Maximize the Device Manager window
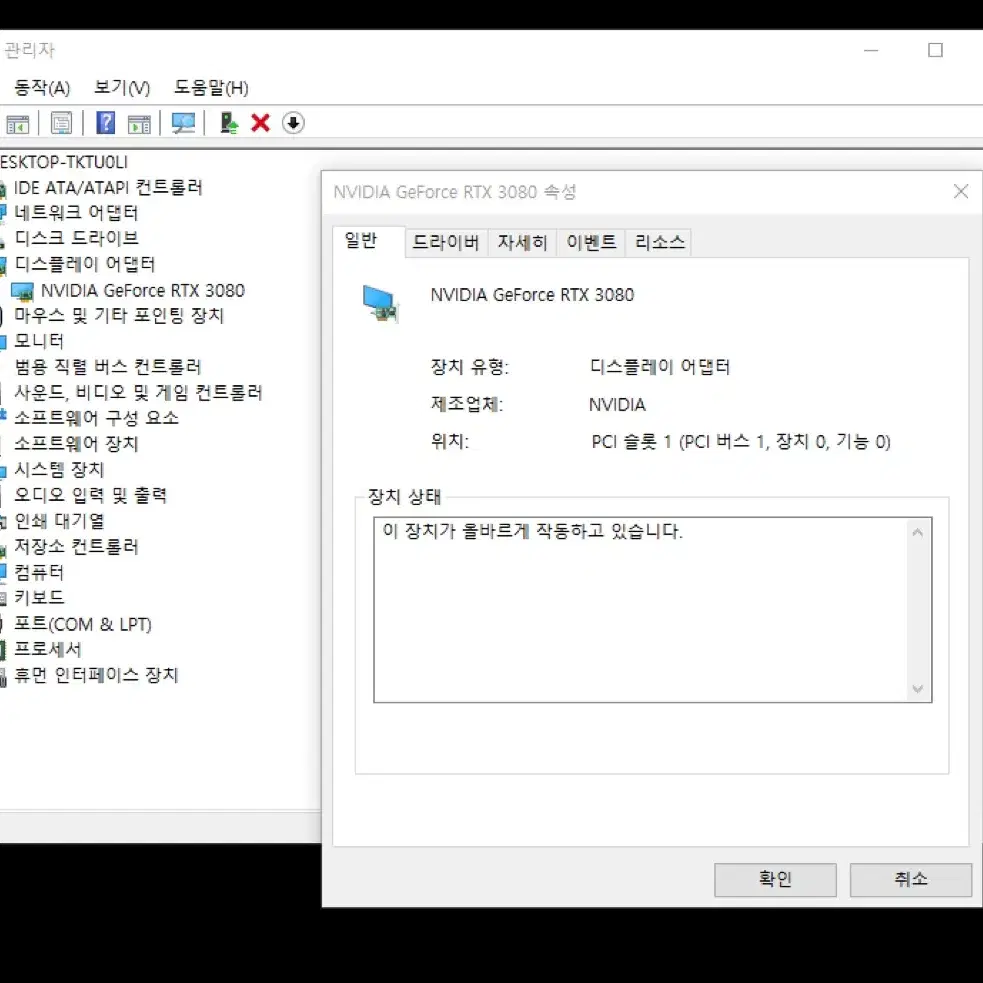This screenshot has height=983, width=983. [935, 50]
